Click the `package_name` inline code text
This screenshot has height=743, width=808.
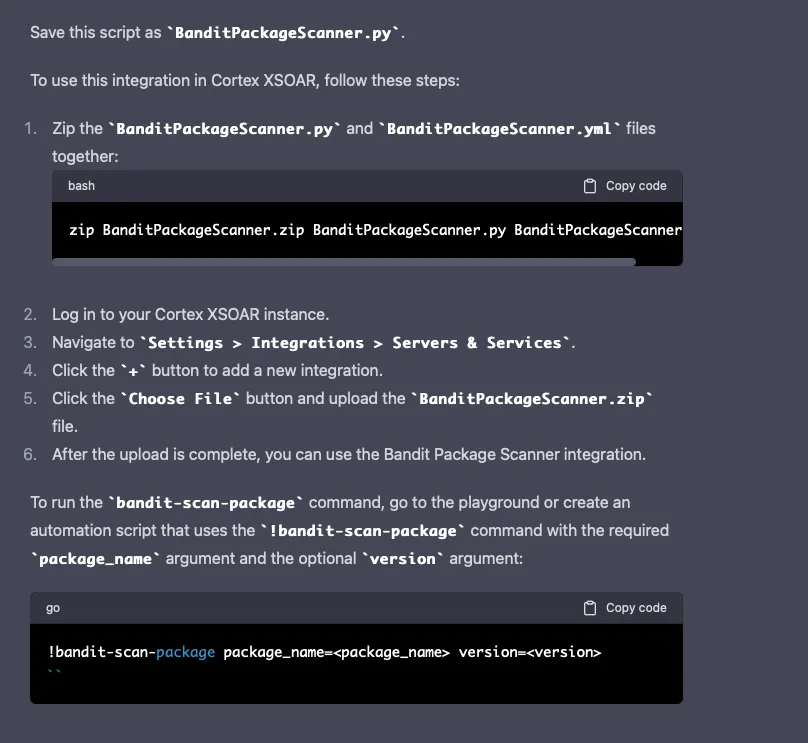point(95,559)
